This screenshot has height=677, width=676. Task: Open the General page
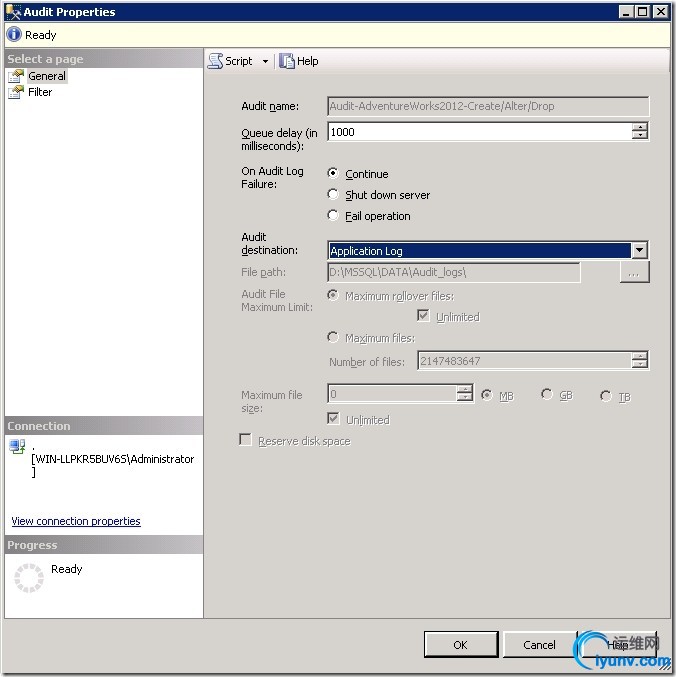click(x=47, y=76)
